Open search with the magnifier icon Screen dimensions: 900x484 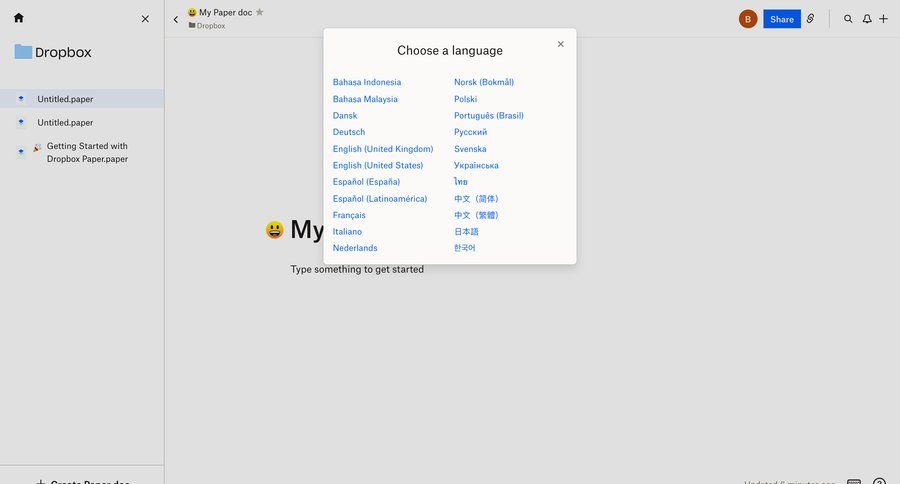[x=848, y=19]
